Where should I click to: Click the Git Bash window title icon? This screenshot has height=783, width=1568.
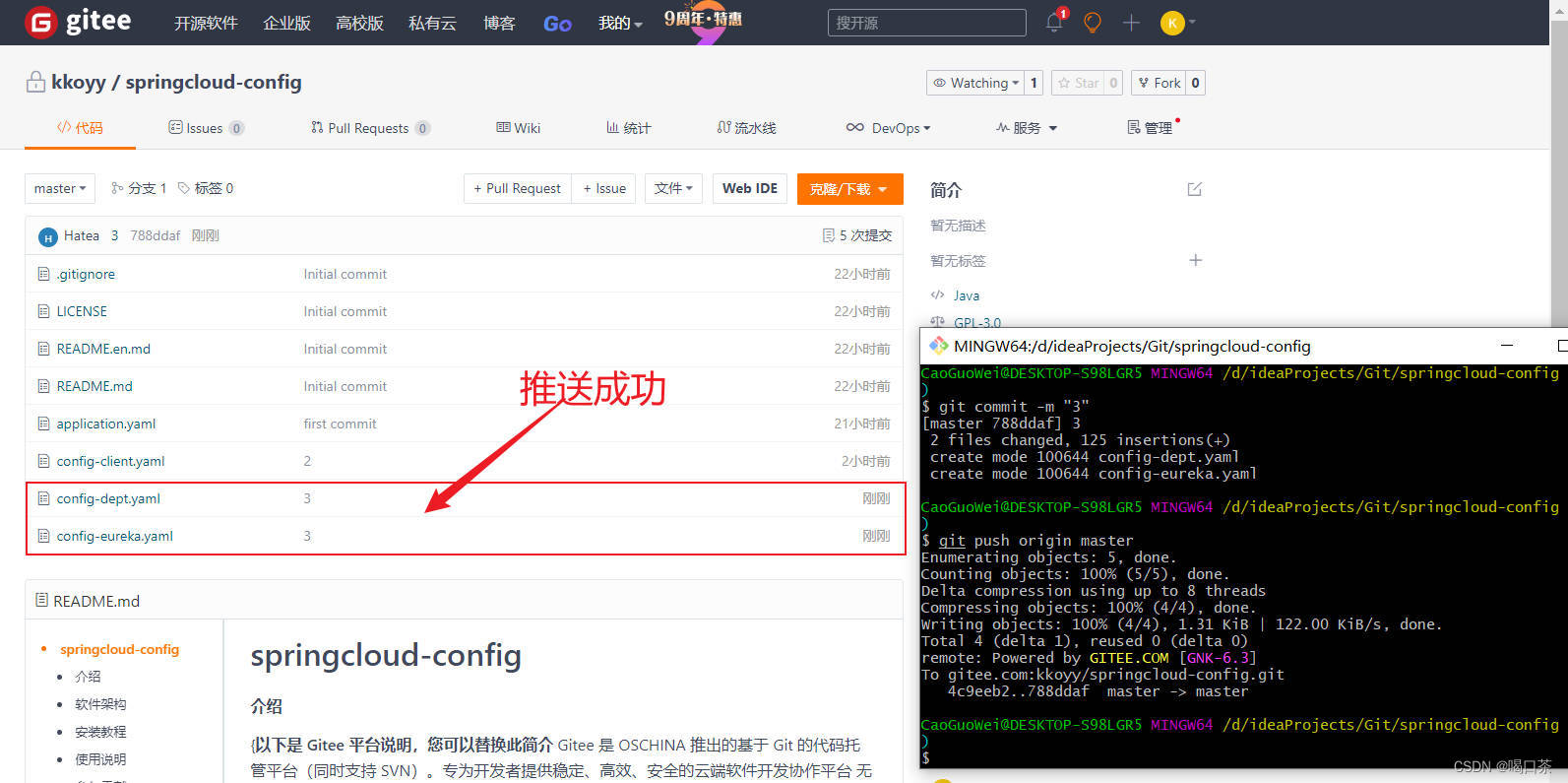[x=939, y=346]
